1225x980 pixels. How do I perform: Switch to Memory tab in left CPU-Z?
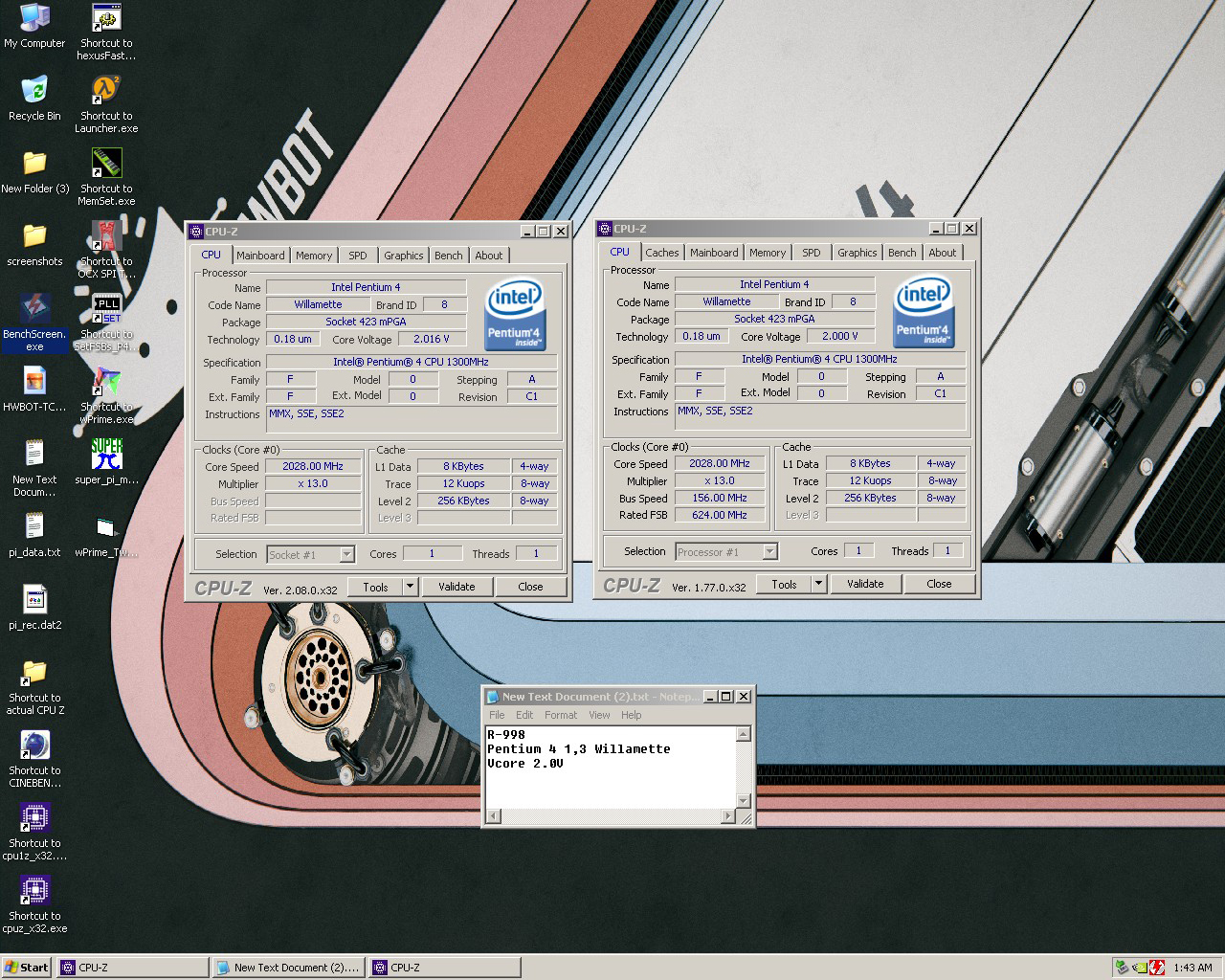click(314, 256)
